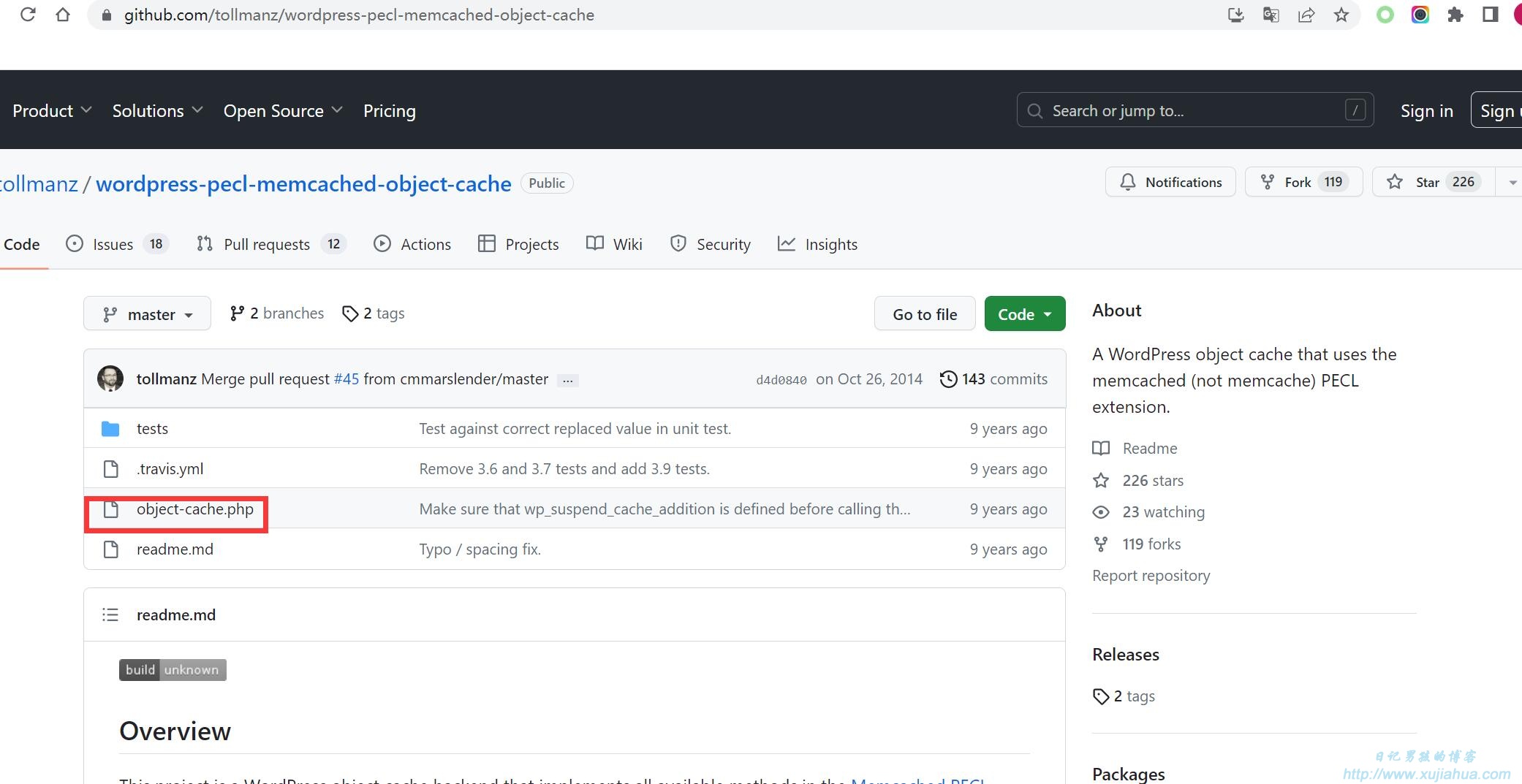Open the repository name link
This screenshot has width=1522, height=784.
tap(303, 183)
